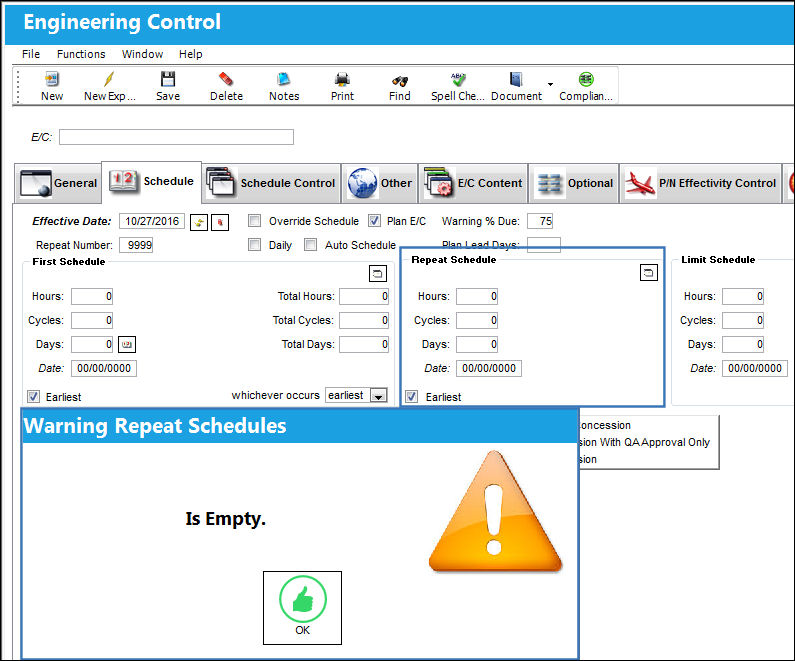795x661 pixels.
Task: Click the Repeat Schedule Date field
Action: 489,369
